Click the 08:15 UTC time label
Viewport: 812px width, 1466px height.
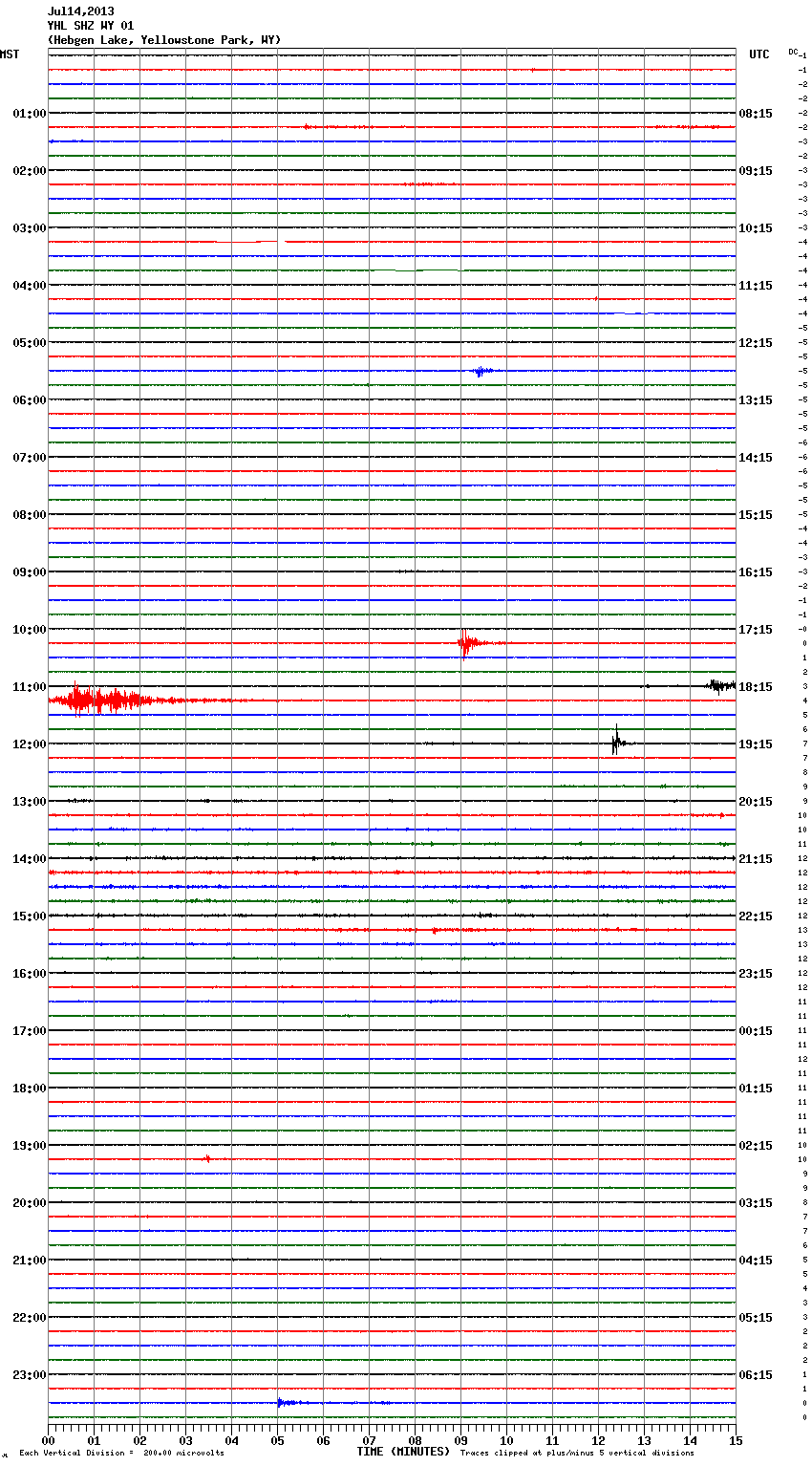click(x=756, y=114)
